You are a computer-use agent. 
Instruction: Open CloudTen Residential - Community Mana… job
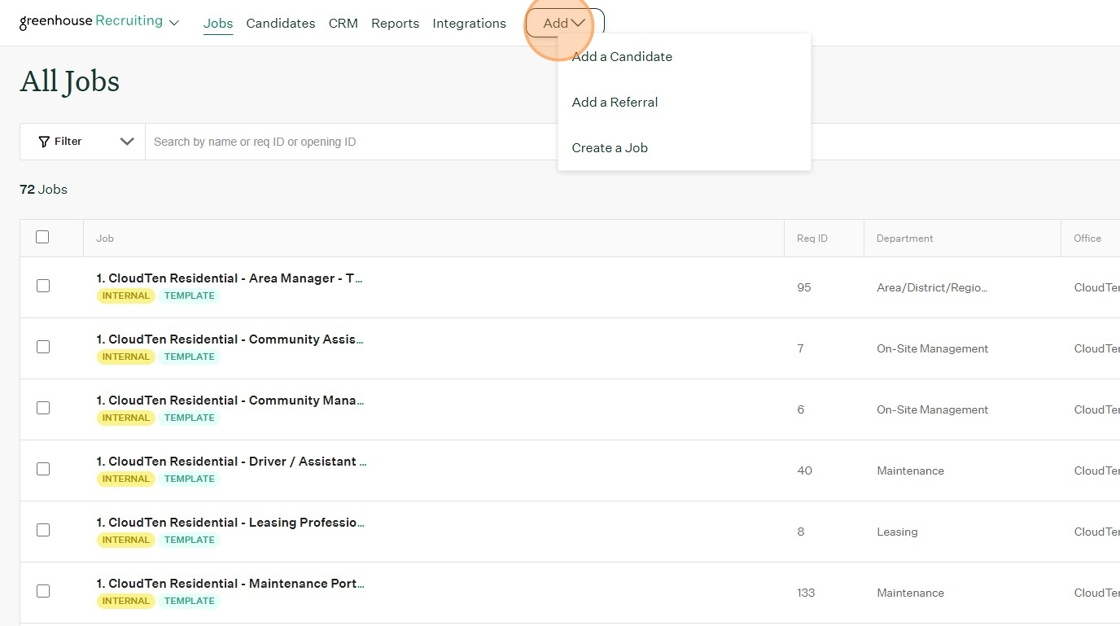point(230,400)
